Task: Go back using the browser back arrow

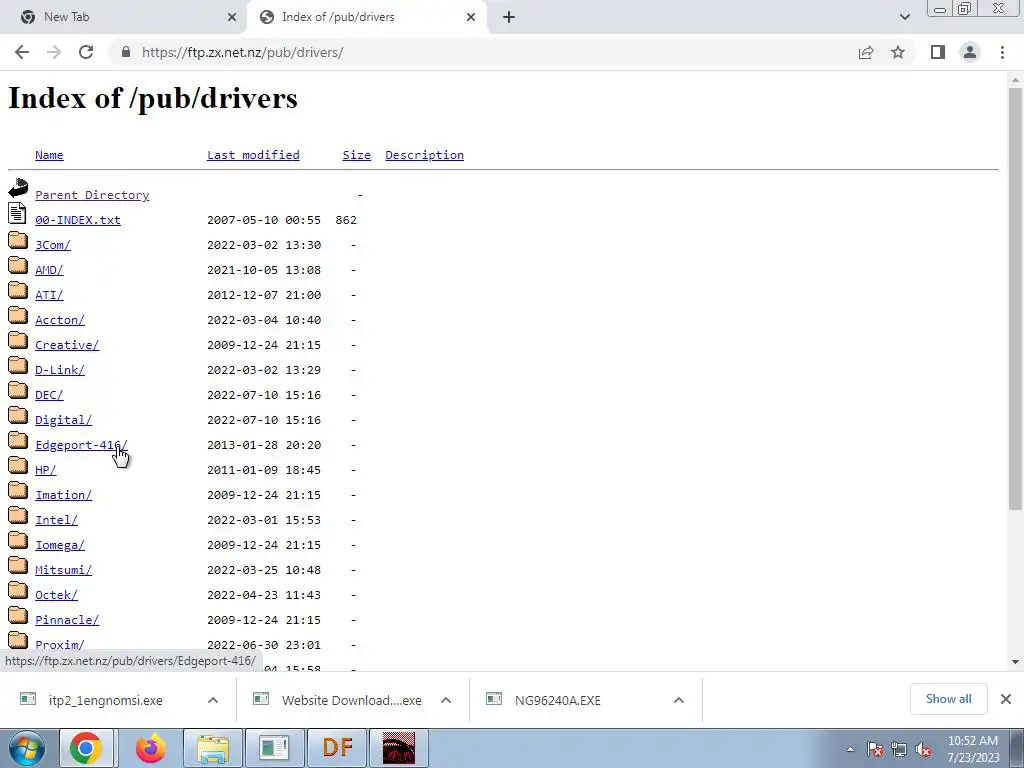Action: click(22, 52)
